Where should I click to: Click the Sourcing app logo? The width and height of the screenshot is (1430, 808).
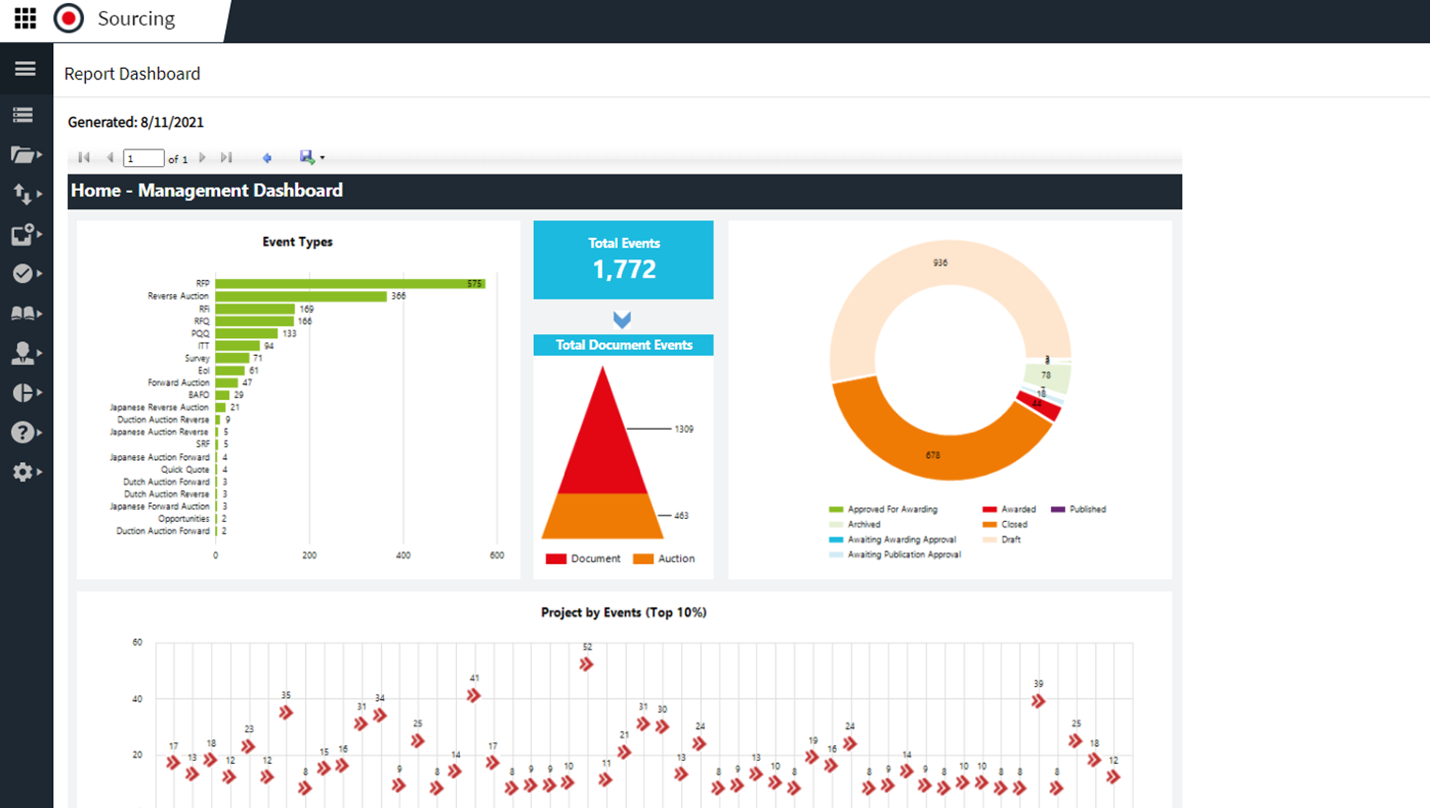69,18
